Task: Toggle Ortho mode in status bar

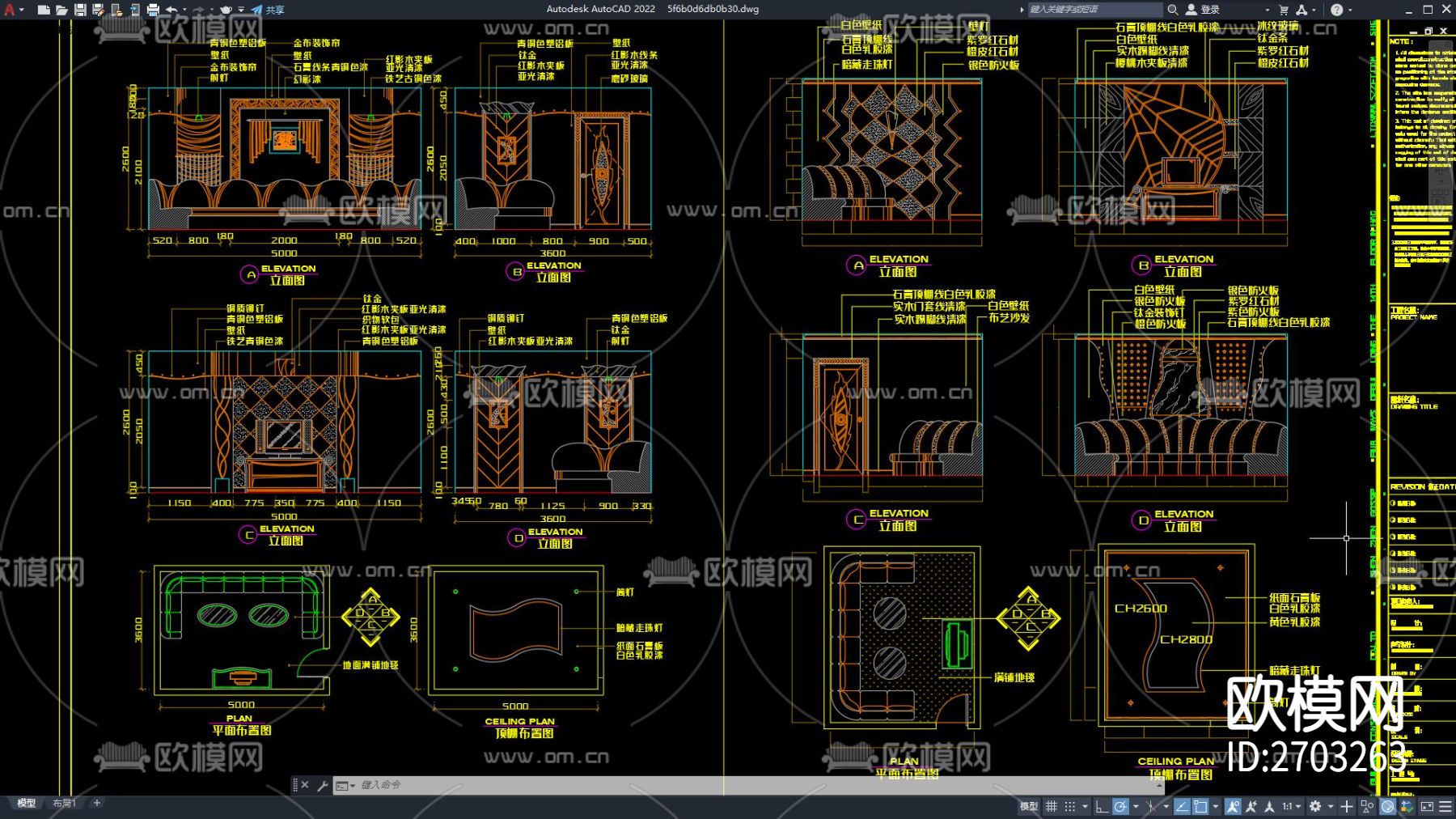Action: pyautogui.click(x=1102, y=806)
